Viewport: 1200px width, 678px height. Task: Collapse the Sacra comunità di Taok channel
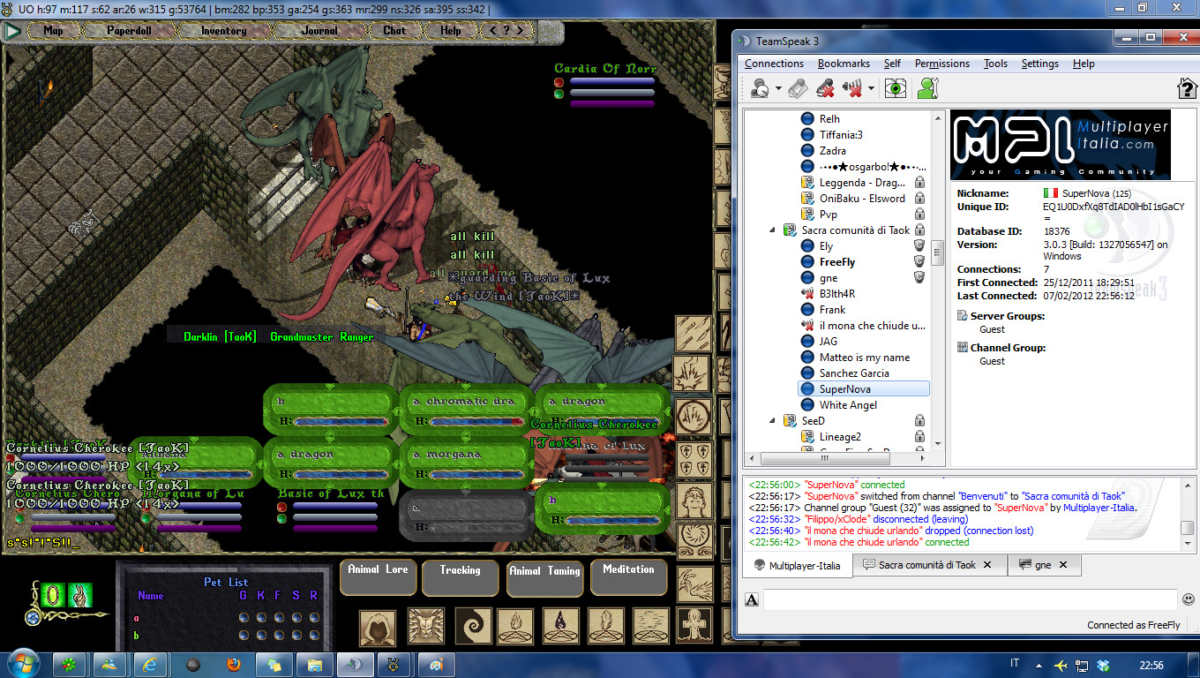tap(772, 230)
